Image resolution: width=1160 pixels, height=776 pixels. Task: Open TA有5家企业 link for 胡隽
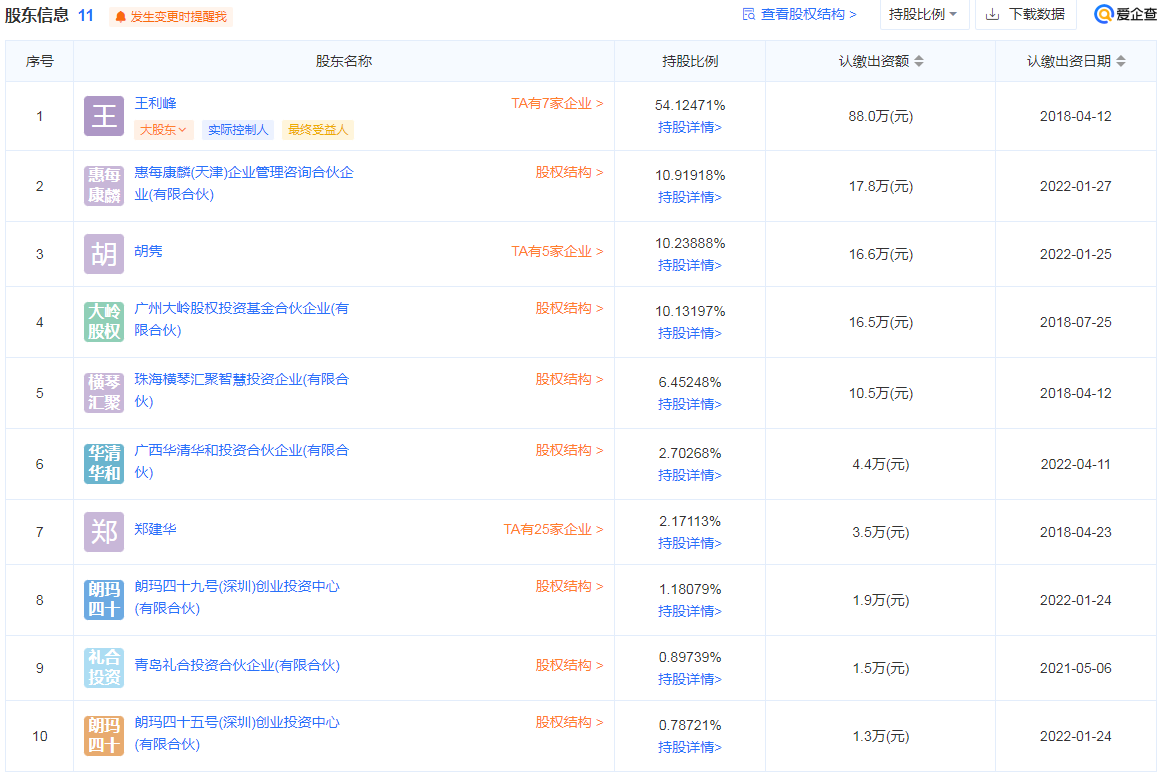(557, 252)
